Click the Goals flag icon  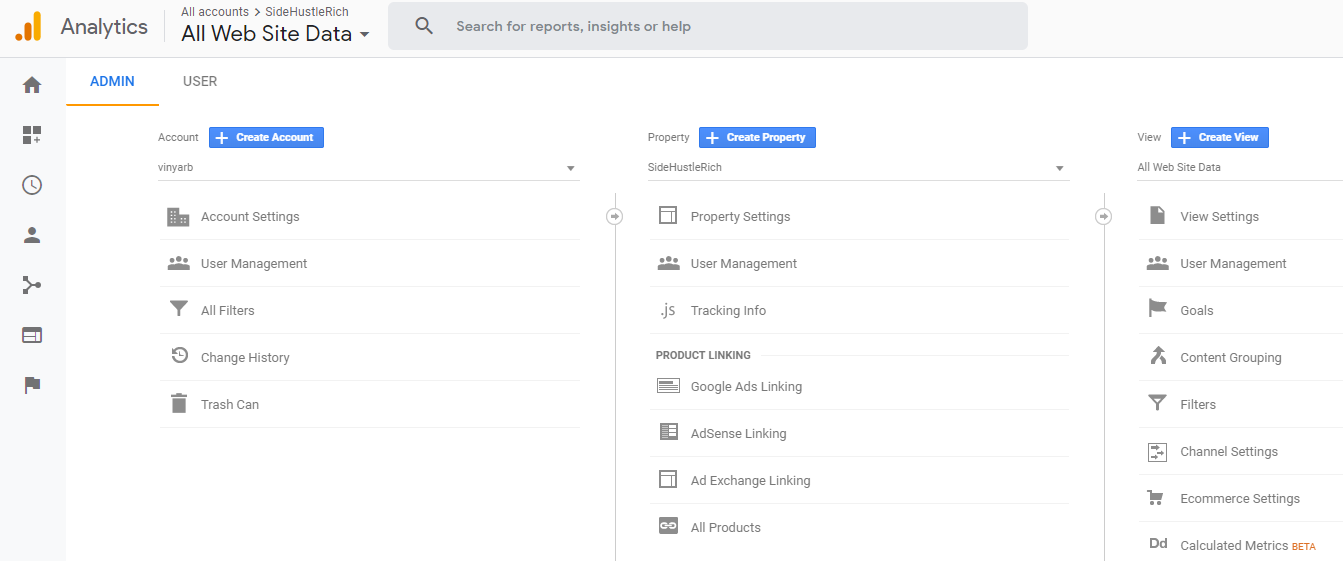click(x=1157, y=309)
